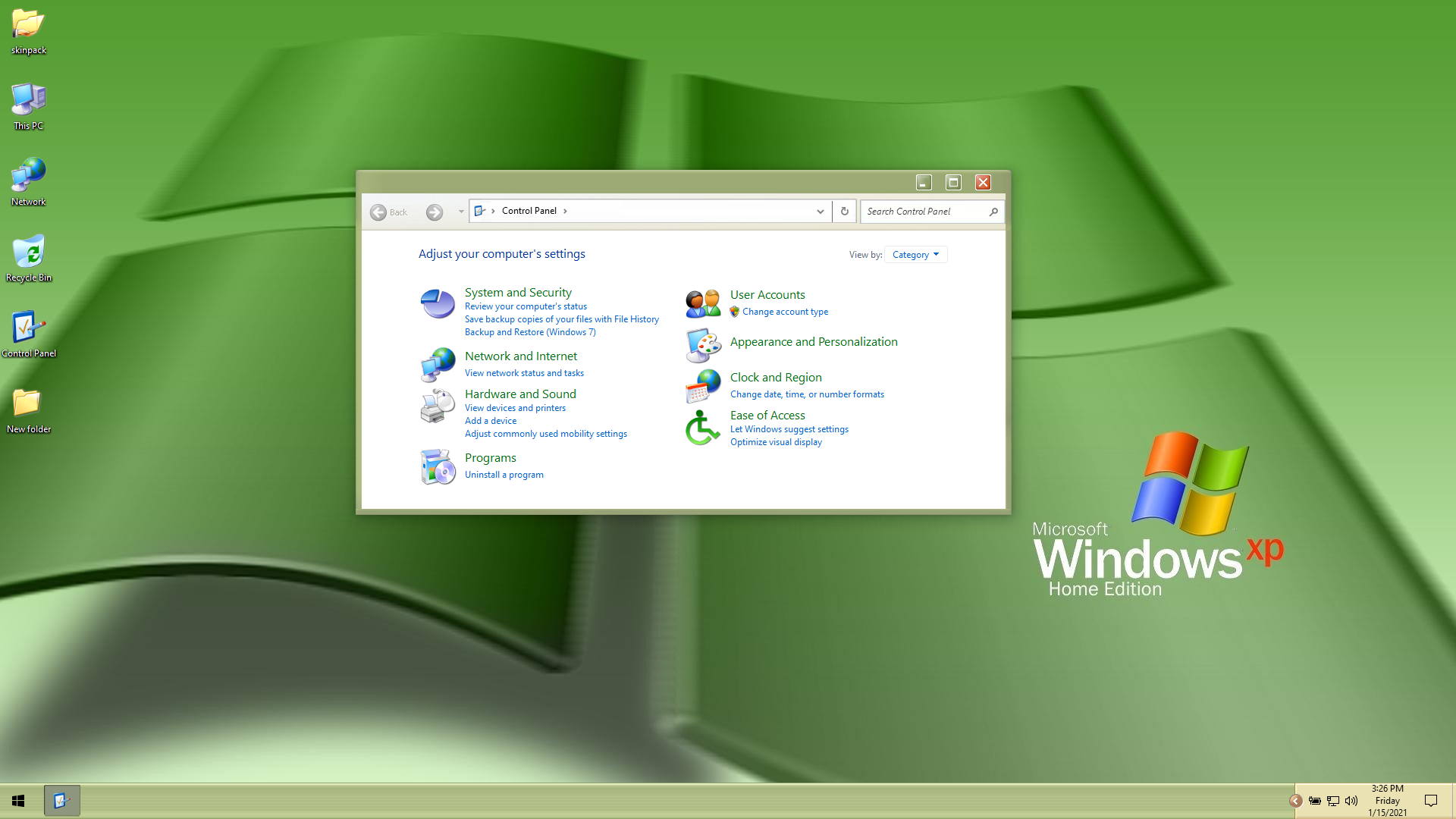Viewport: 1456px width, 819px height.
Task: Click the Uninstall a program link
Action: click(x=504, y=475)
